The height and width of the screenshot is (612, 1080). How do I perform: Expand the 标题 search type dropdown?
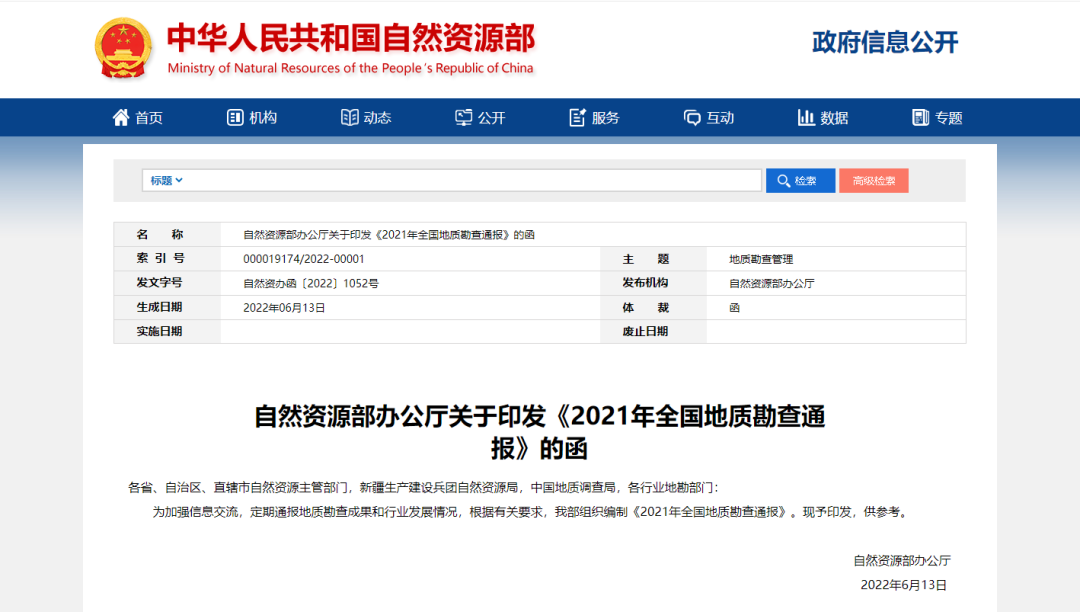coord(167,181)
